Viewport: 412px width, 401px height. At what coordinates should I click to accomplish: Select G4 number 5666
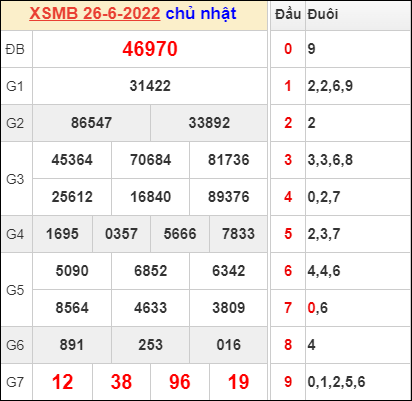(x=180, y=234)
